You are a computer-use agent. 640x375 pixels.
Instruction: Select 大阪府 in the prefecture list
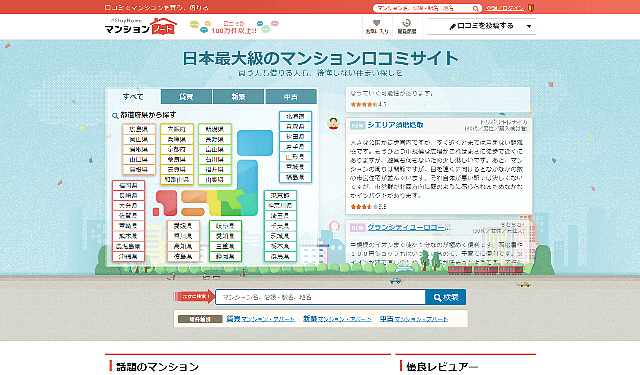177,129
